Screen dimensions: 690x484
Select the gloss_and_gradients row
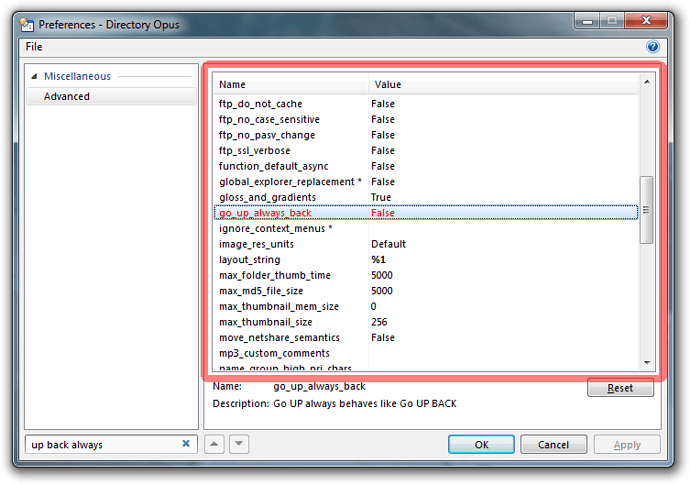click(426, 197)
